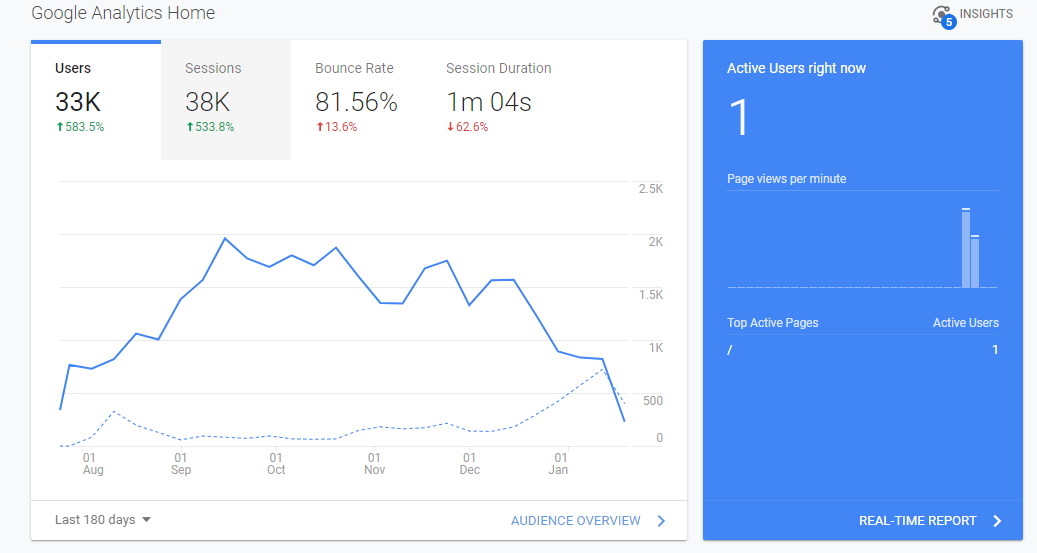Click the red Session Duration decrease arrow
Screen dimensions: 1037x553
click(x=450, y=126)
